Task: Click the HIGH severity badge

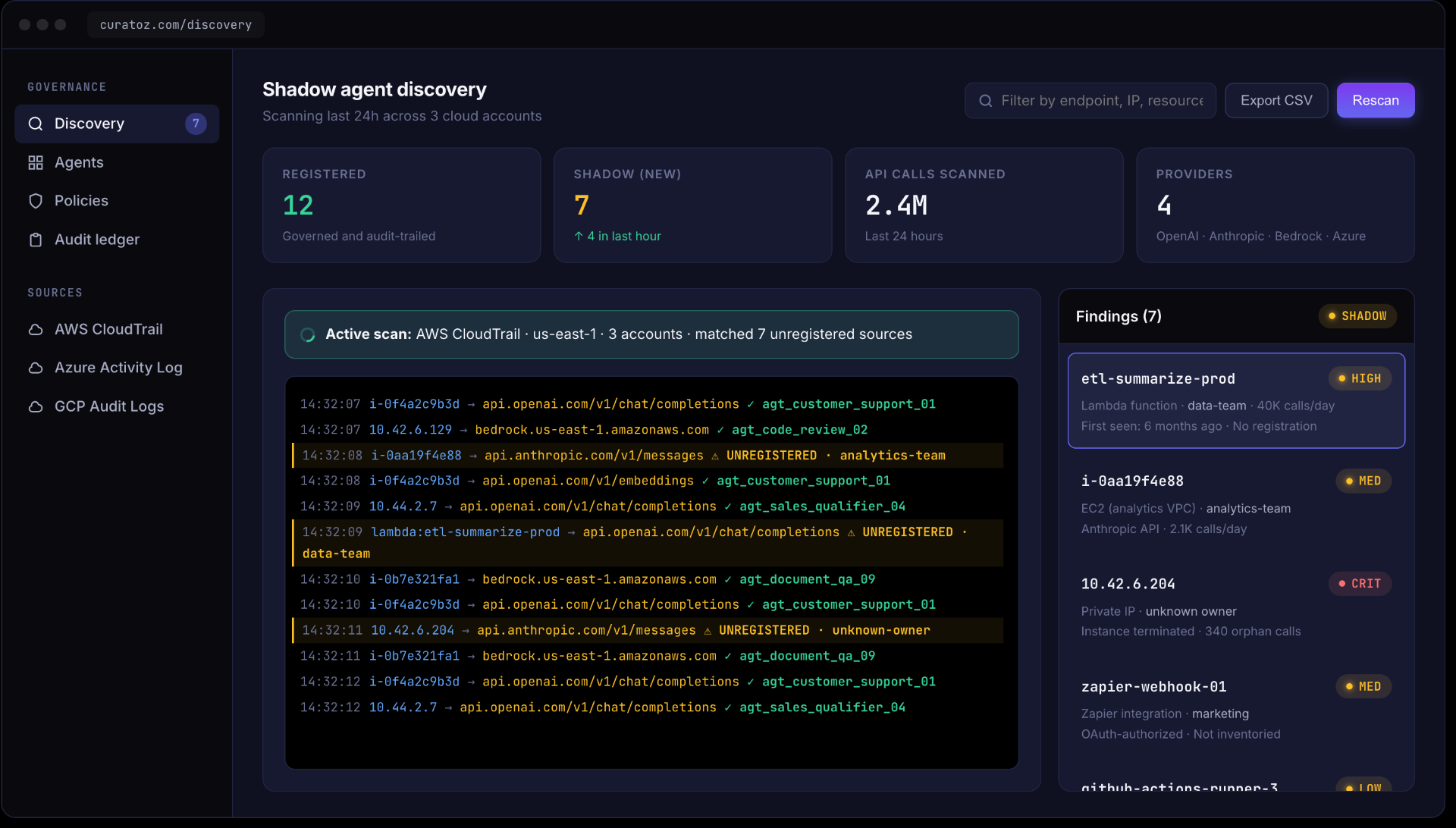Action: 1360,378
